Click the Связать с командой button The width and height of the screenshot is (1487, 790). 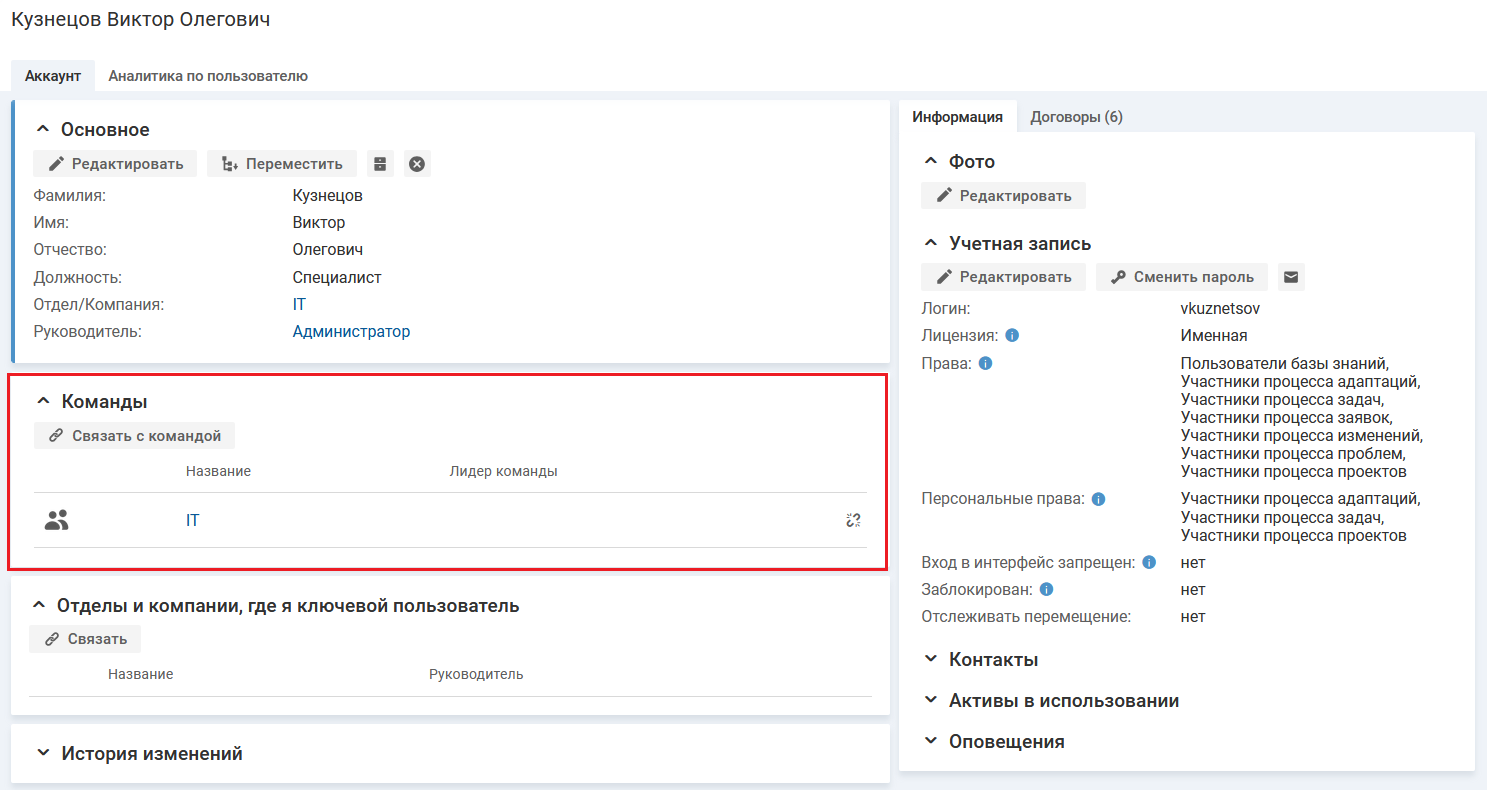[x=135, y=436]
